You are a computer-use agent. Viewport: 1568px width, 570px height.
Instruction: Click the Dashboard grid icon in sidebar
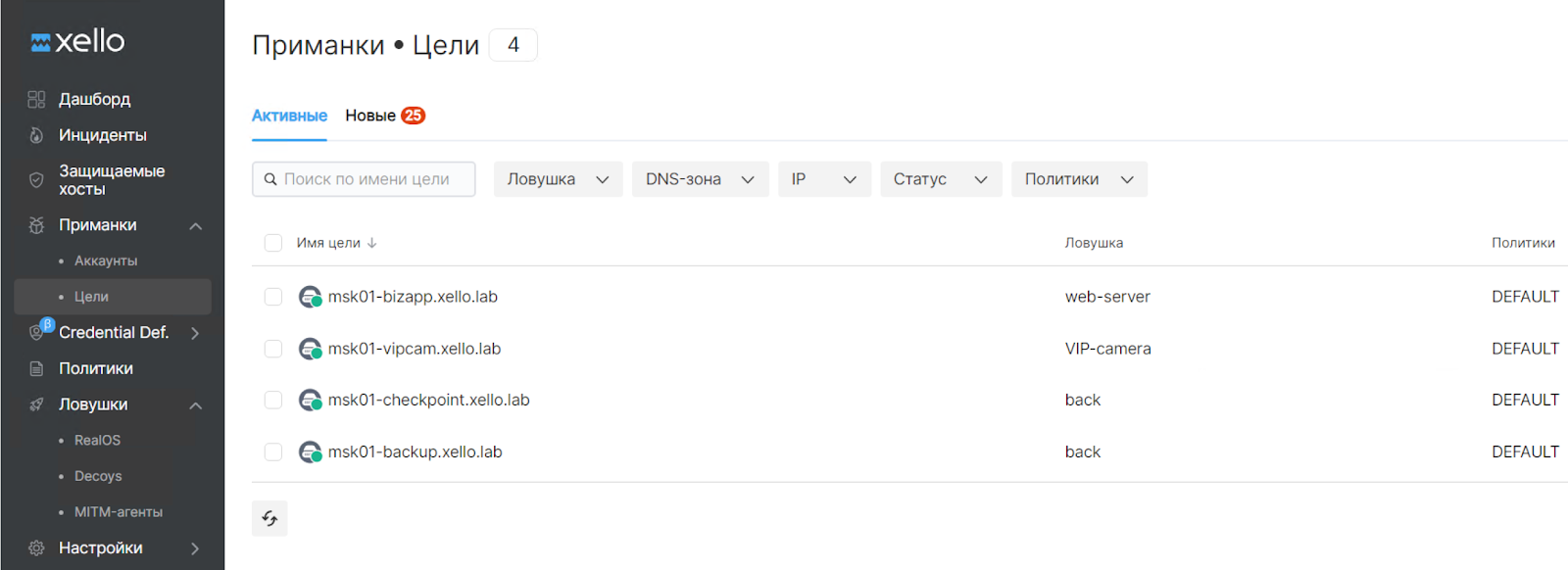(x=36, y=99)
